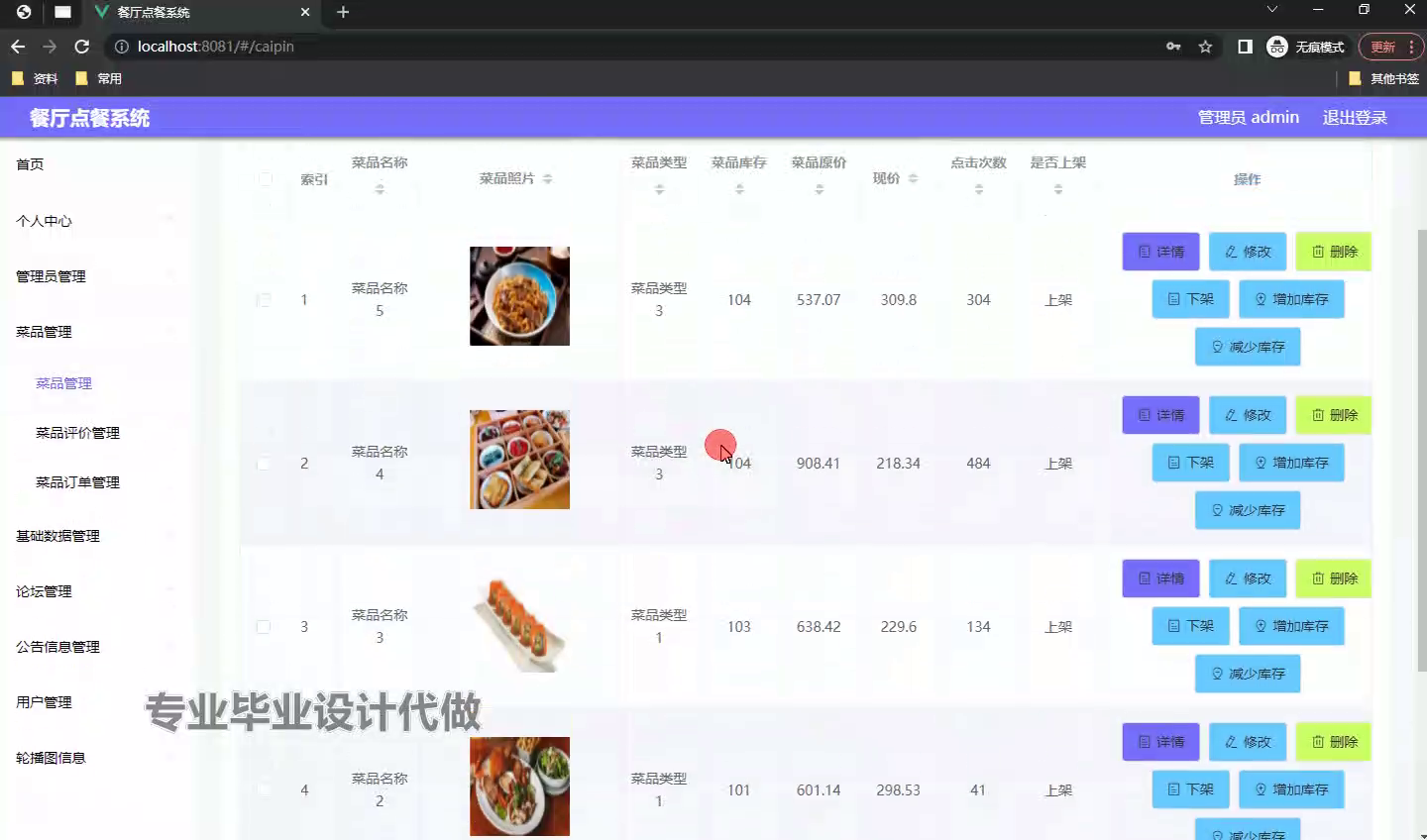
Task: Open 菜品评价管理 submenu item
Action: (x=77, y=433)
